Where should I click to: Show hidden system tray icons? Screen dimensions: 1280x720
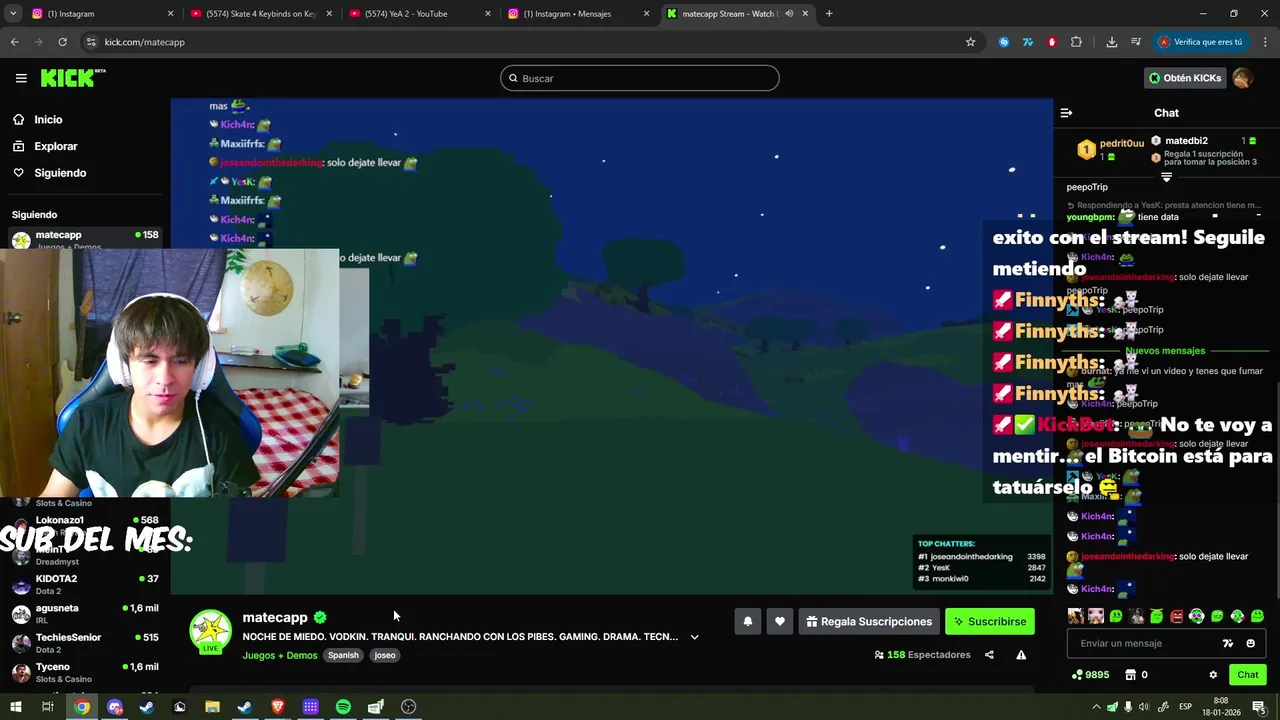[x=1096, y=707]
